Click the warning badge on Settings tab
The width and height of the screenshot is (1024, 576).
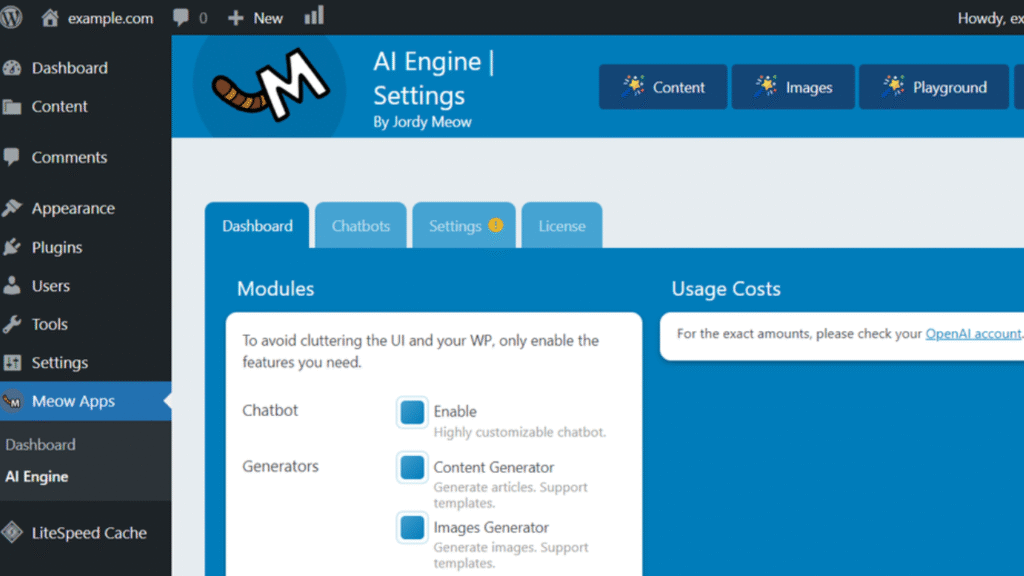coord(496,225)
